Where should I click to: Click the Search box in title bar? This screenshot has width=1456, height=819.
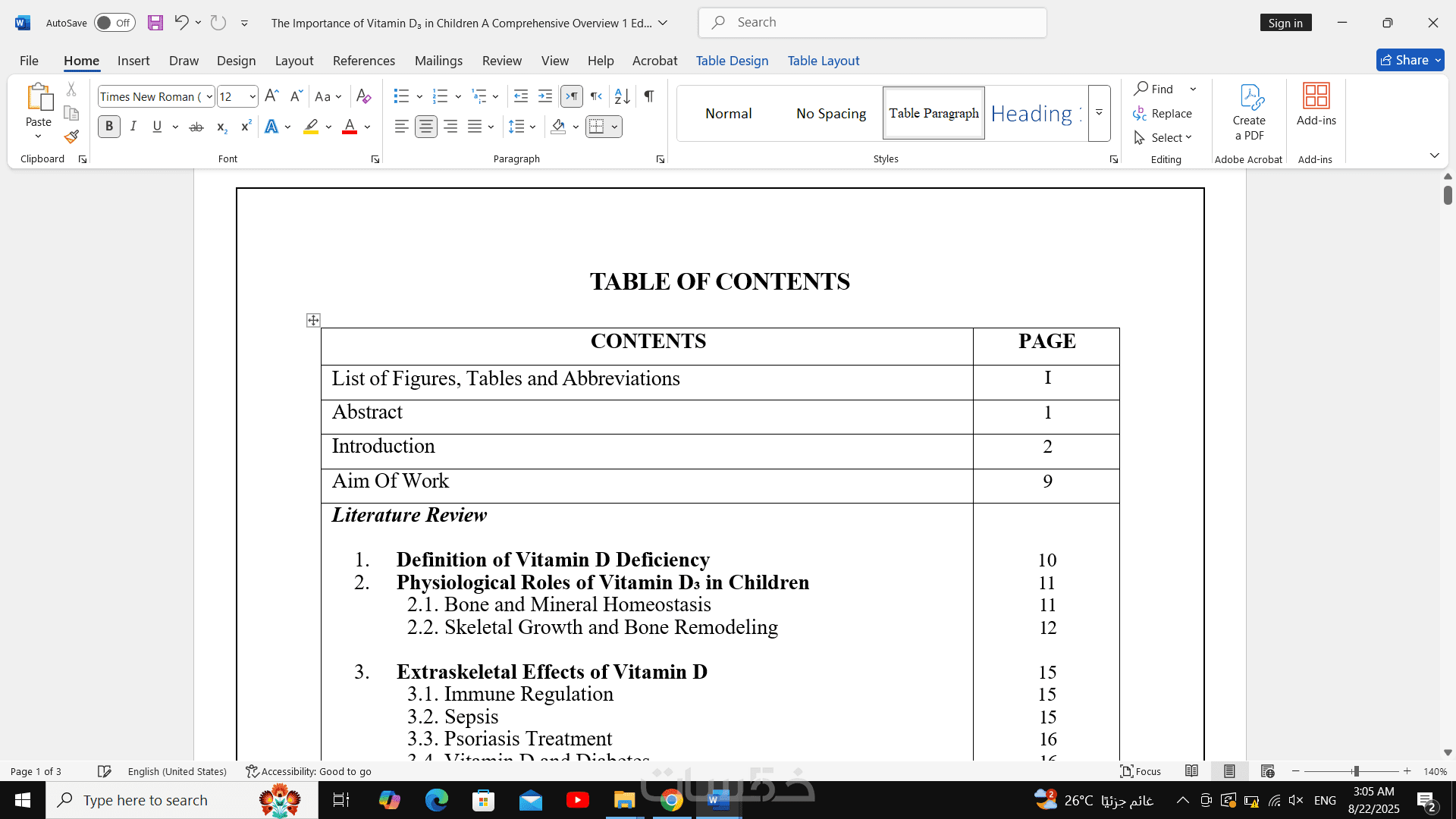tap(872, 23)
